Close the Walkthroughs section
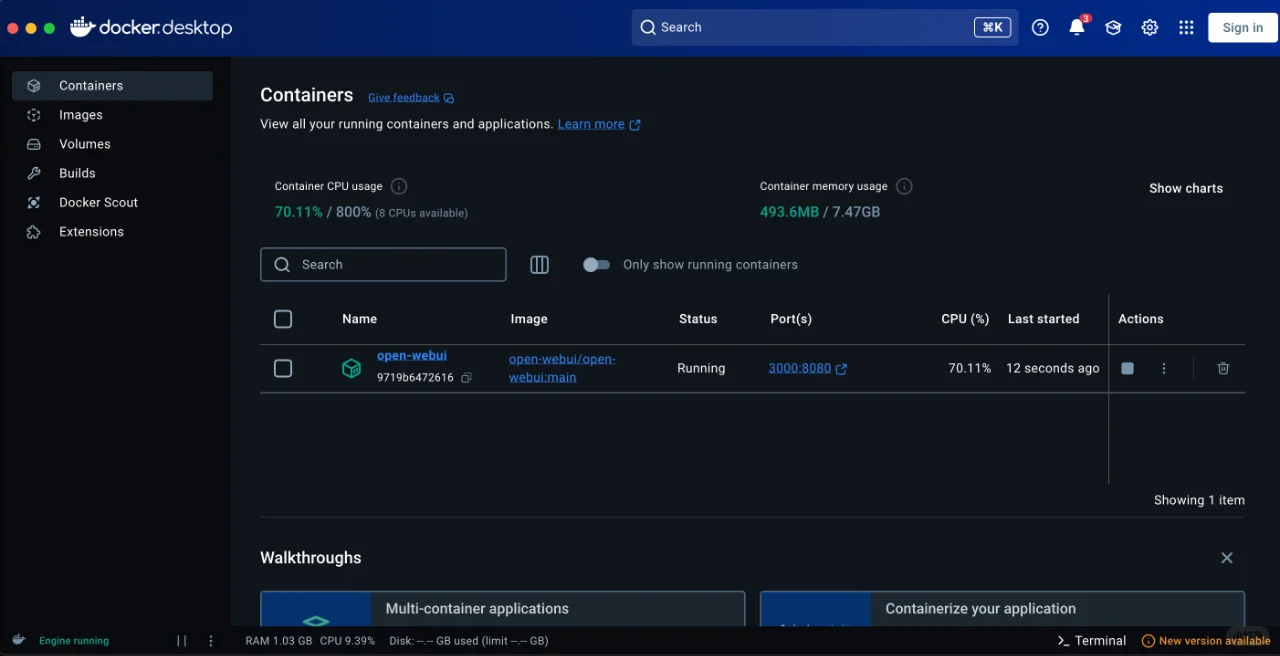This screenshot has height=656, width=1280. tap(1227, 558)
